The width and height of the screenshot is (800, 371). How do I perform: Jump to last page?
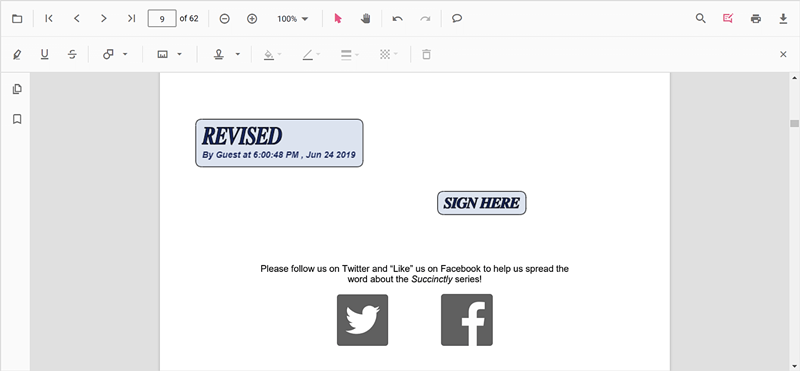(131, 18)
